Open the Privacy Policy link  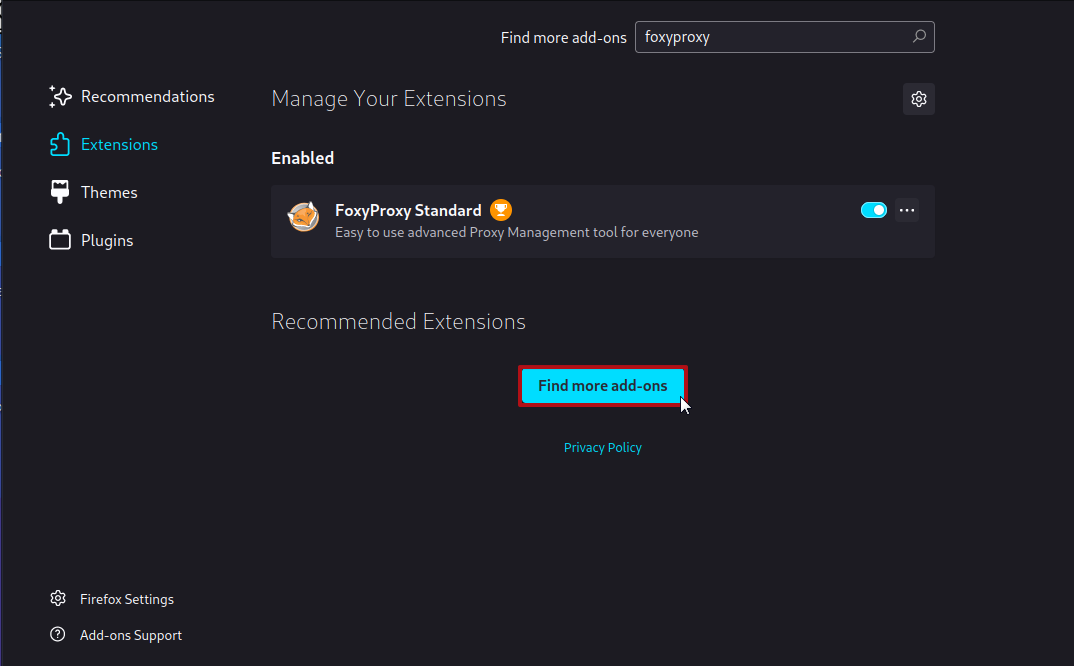click(603, 447)
